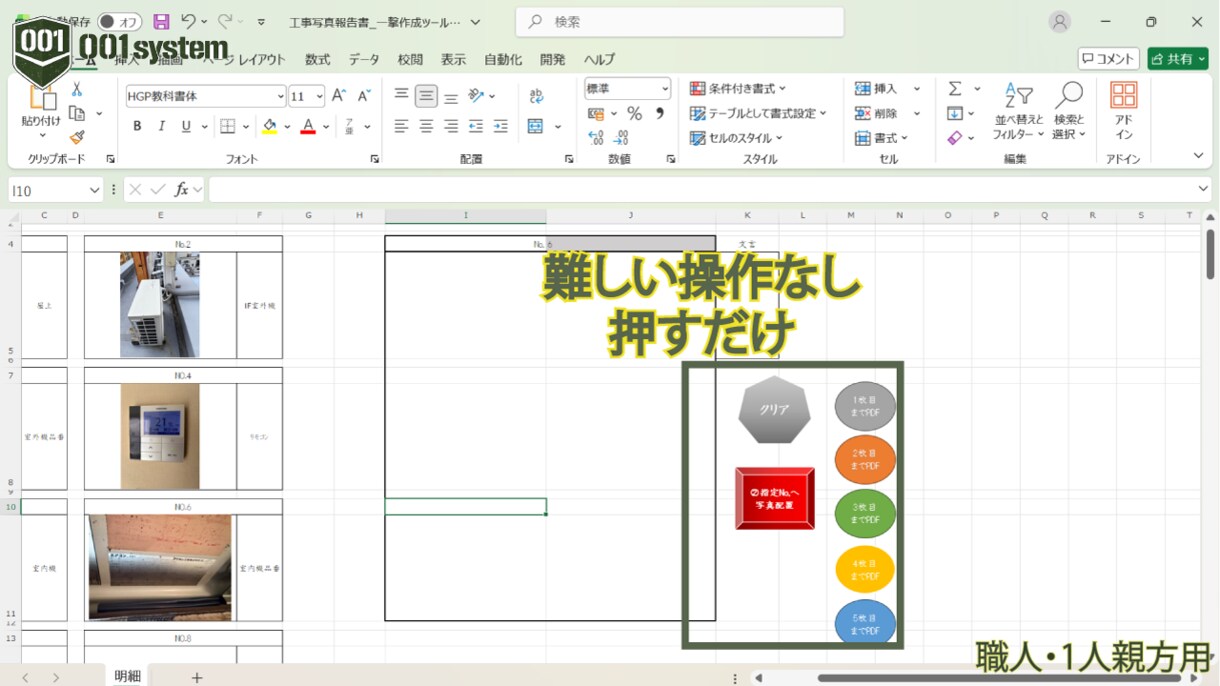
Task: Pick the yellow fill color swatch
Action: [269, 126]
